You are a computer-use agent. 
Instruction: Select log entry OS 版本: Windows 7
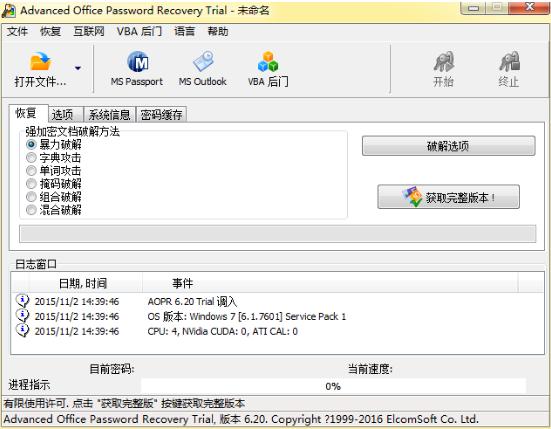coord(247,316)
